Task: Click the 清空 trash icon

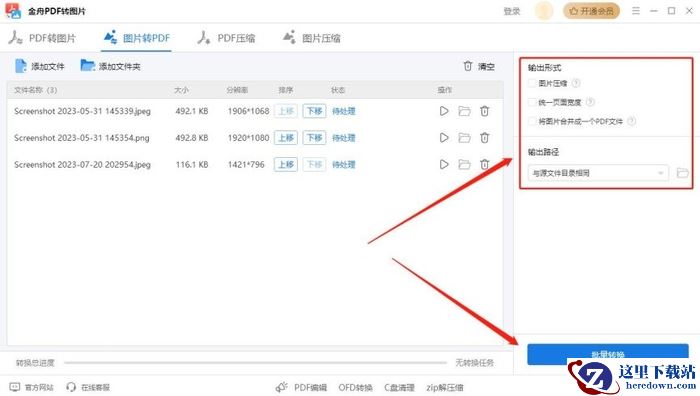Action: click(x=467, y=66)
